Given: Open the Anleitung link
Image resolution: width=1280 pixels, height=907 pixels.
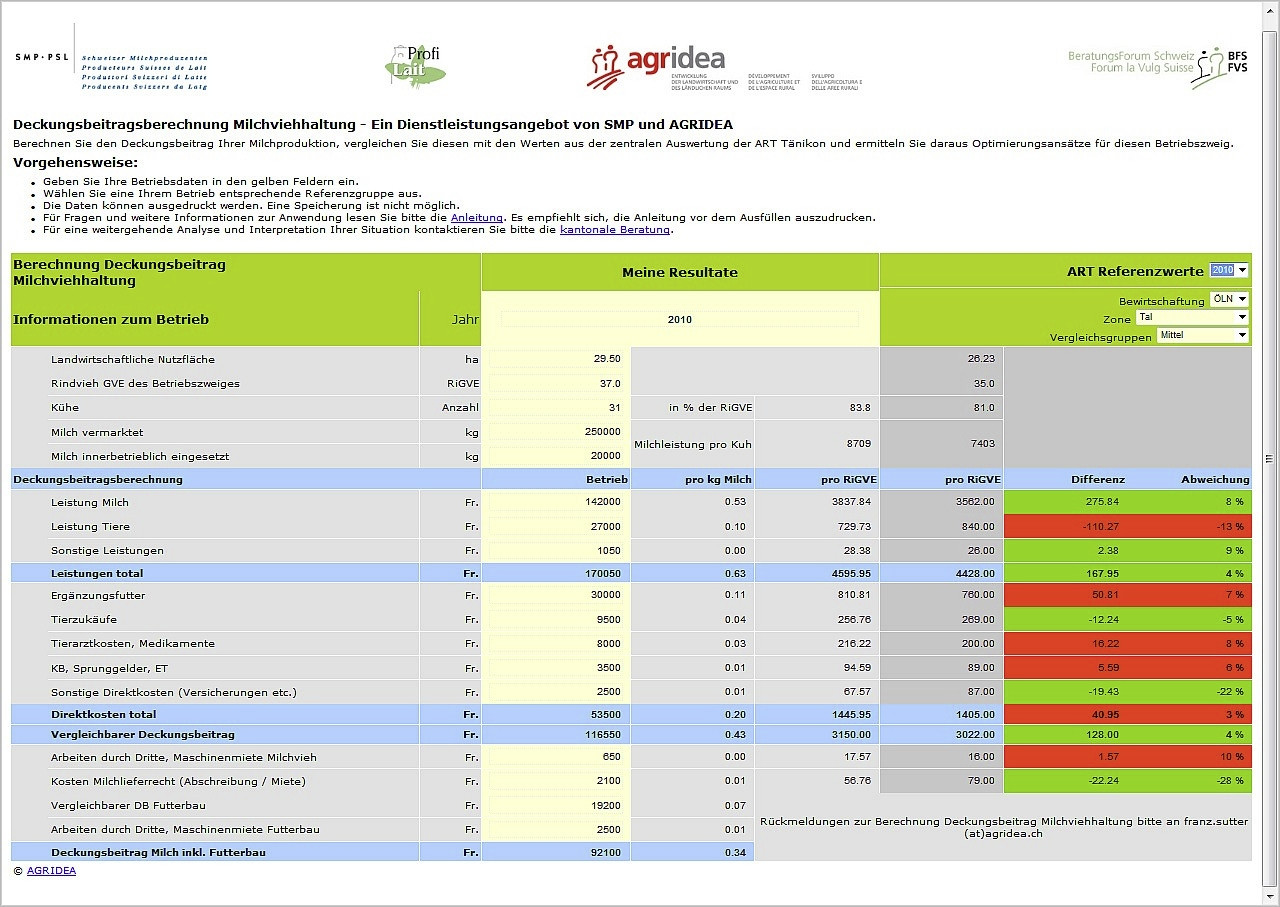Looking at the screenshot, I should point(476,217).
